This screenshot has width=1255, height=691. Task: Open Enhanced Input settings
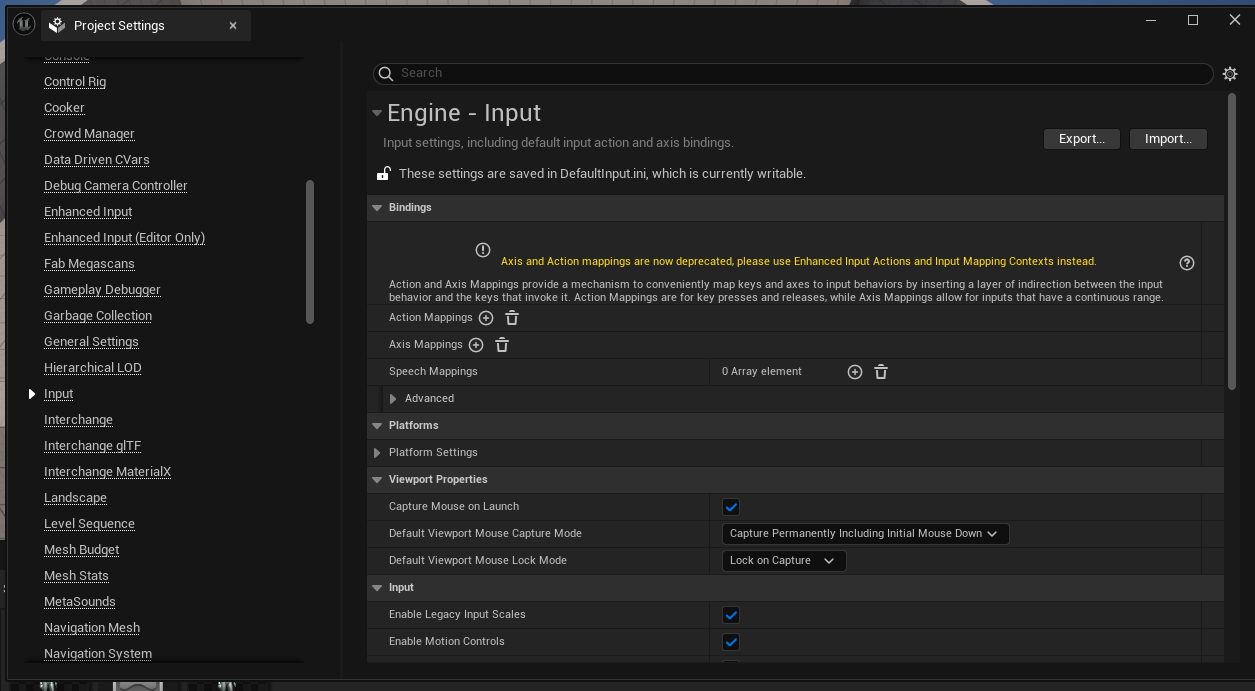(88, 212)
